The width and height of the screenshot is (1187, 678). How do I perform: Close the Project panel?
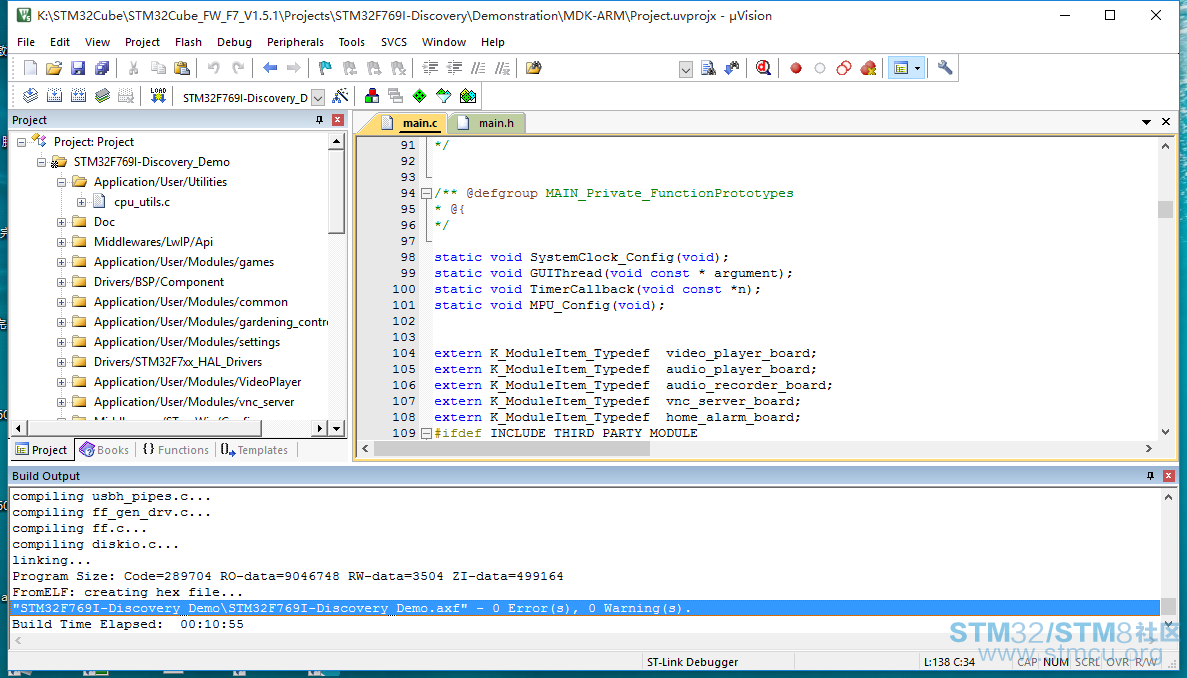point(338,120)
